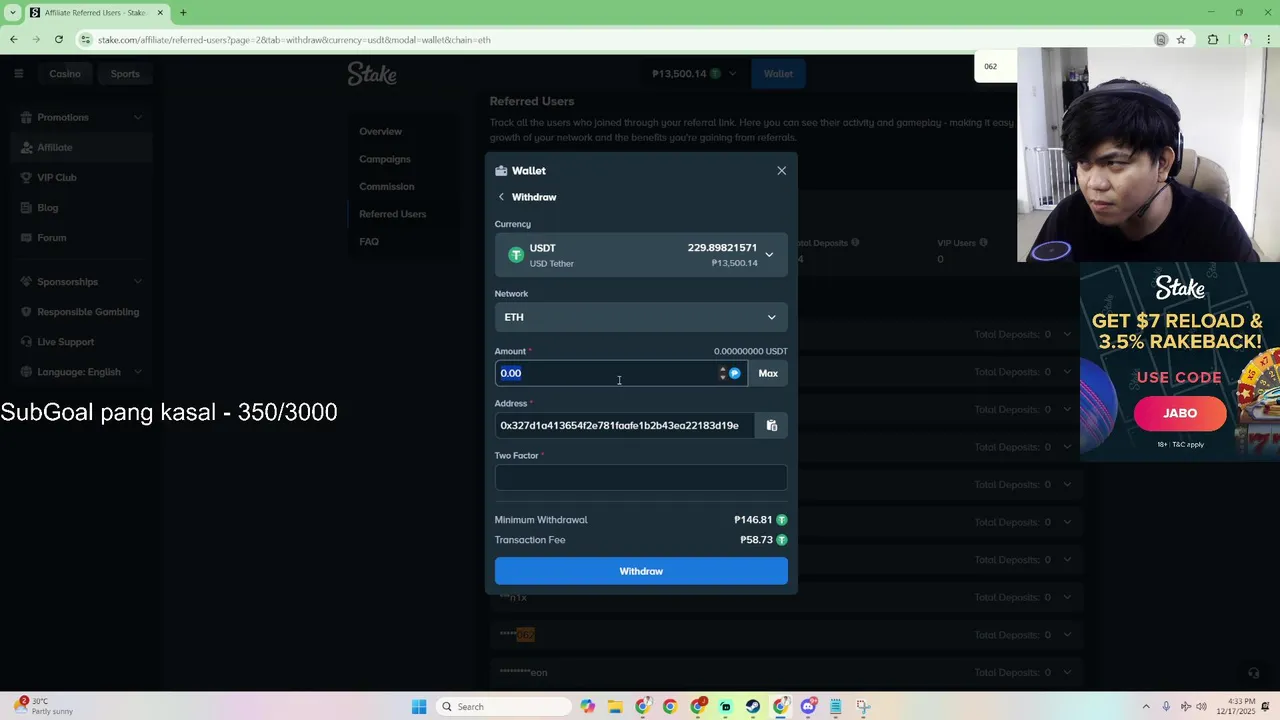Click the blue Withdraw button
1280x720 pixels.
641,571
